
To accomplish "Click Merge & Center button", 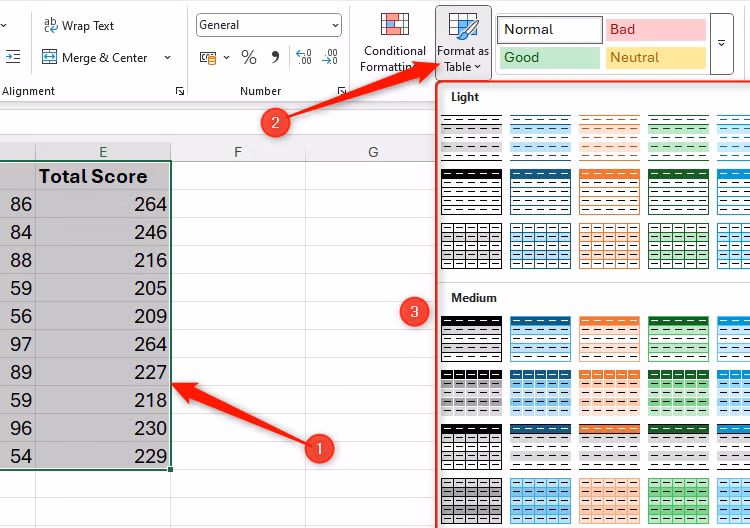I will [94, 58].
